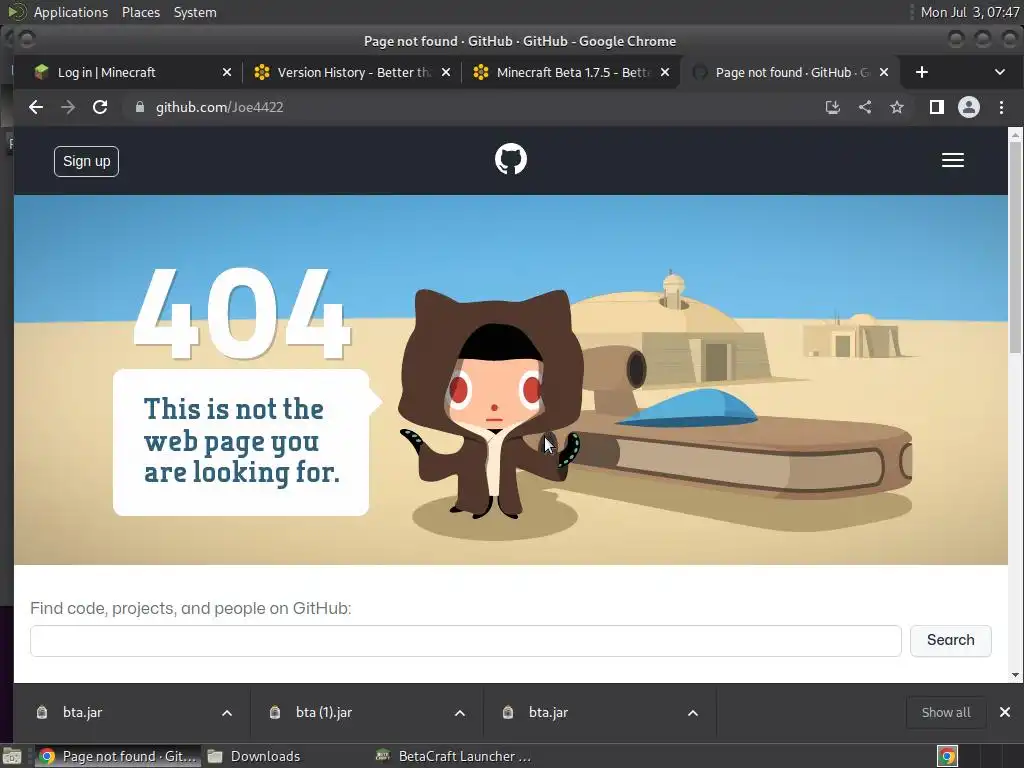Click the Chrome tray icon in bottom panel
The width and height of the screenshot is (1024, 768).
[947, 756]
